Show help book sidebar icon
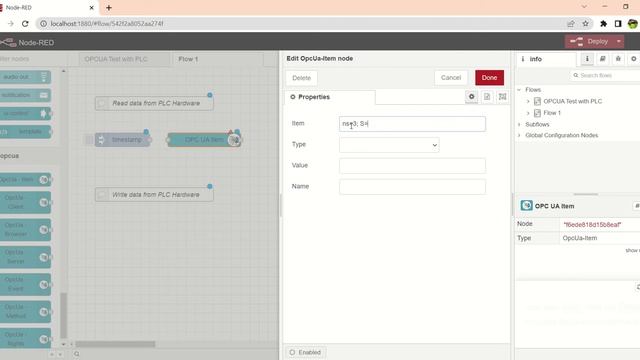 (602, 59)
